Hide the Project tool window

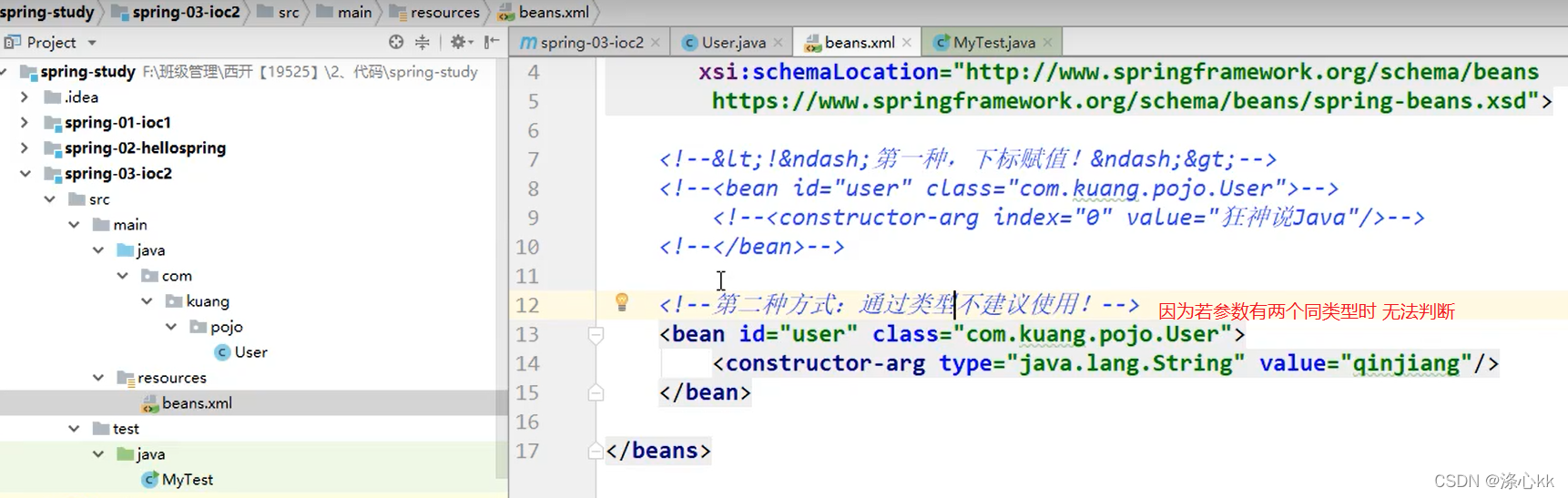(492, 42)
